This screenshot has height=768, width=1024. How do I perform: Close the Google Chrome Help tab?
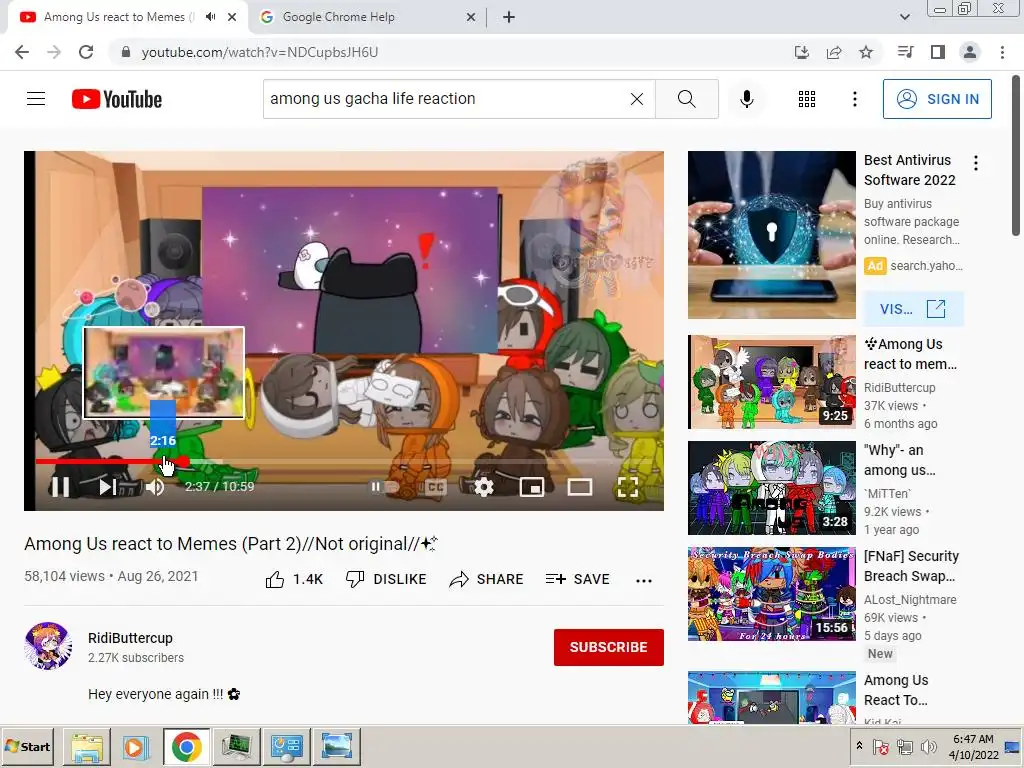[471, 17]
